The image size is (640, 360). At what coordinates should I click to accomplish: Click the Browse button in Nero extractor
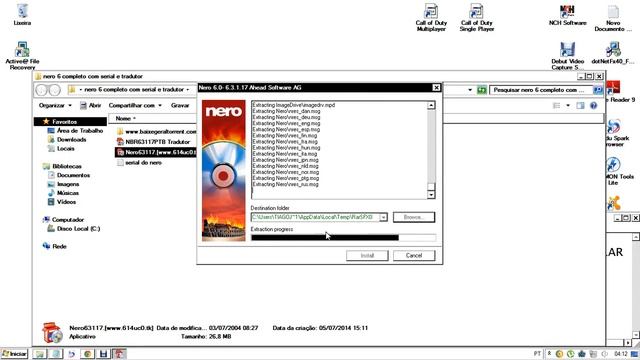(x=414, y=217)
